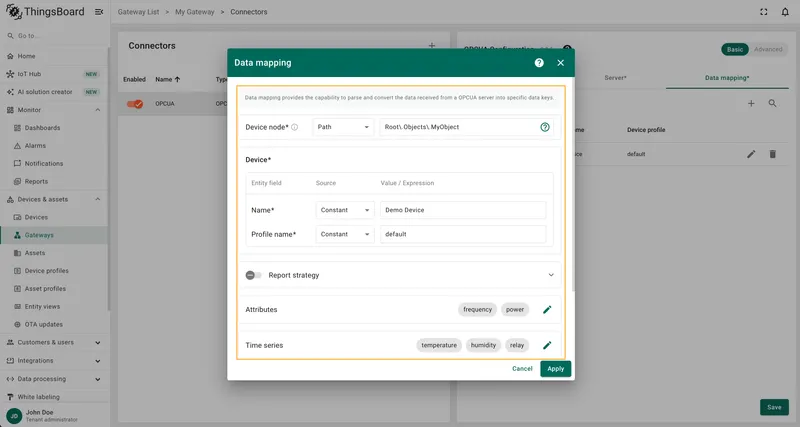Open the notifications bell icon

(x=785, y=12)
